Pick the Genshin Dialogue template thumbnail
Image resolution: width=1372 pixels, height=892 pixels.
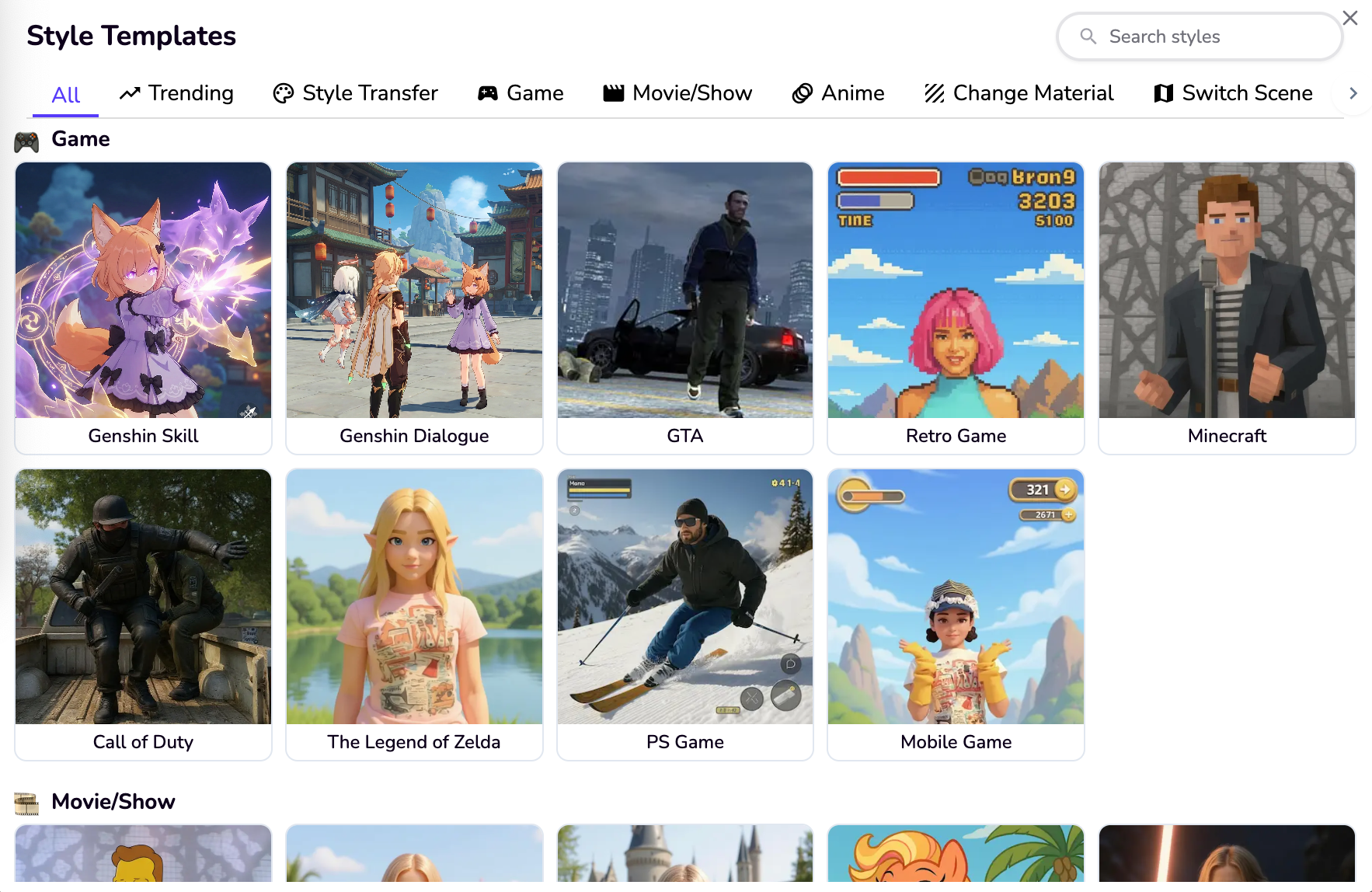click(414, 290)
